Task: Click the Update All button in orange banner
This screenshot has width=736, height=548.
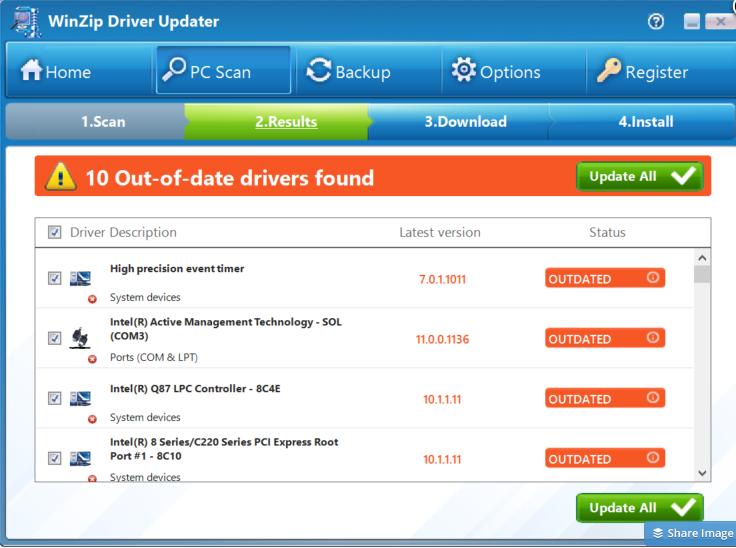Action: tap(639, 177)
